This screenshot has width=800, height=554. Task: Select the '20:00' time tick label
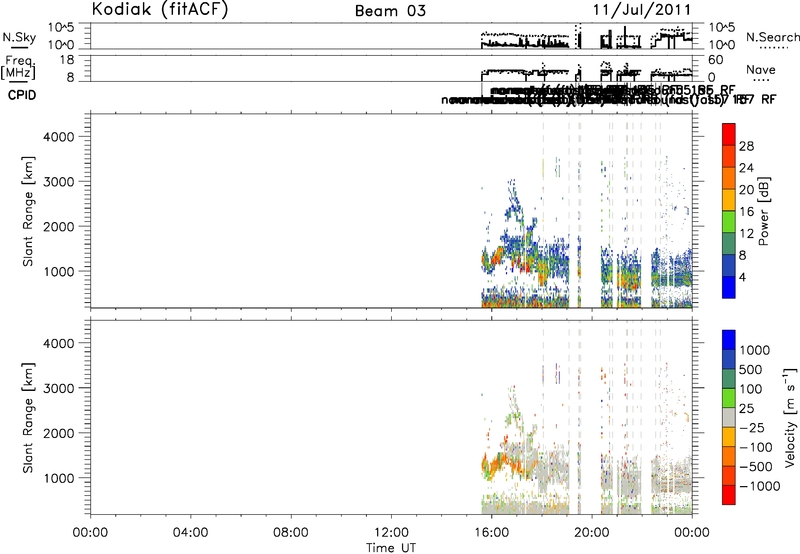click(x=591, y=532)
